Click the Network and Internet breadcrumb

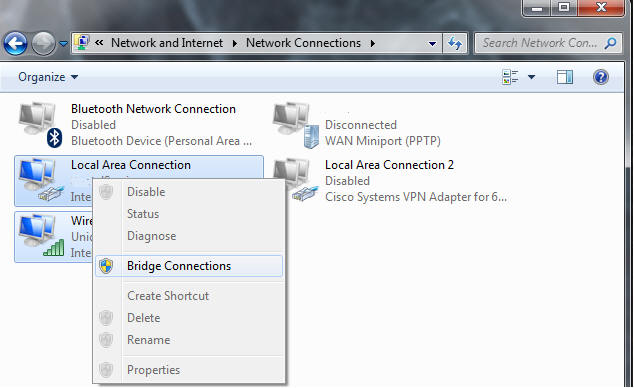coord(167,43)
